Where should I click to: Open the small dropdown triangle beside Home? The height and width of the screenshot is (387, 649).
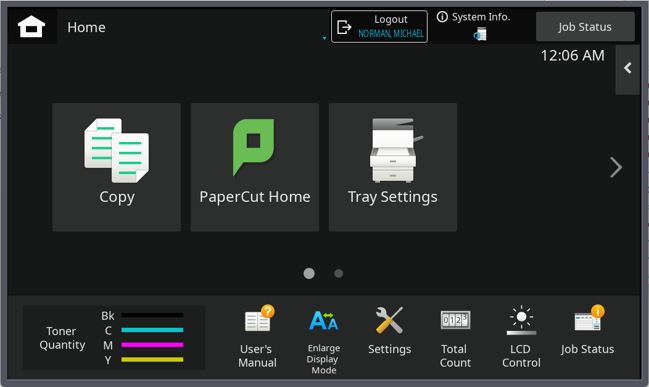[x=324, y=38]
